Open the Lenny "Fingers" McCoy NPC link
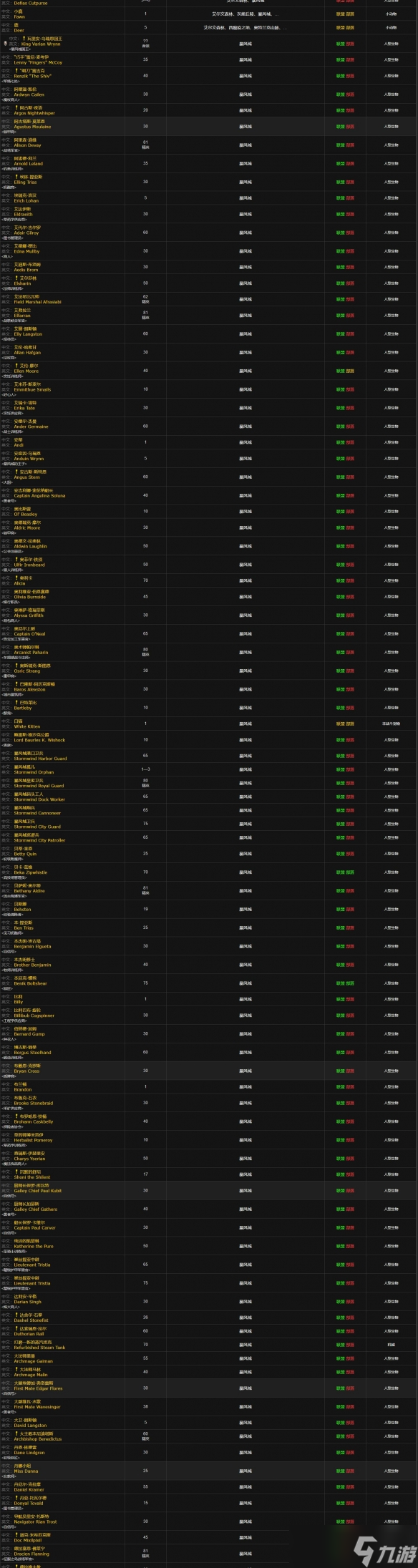The height and width of the screenshot is (1568, 418). click(38, 62)
